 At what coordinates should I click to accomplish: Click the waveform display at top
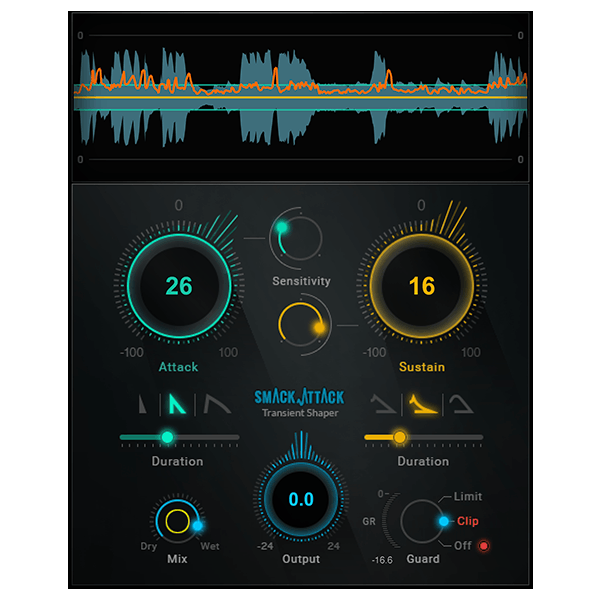pyautogui.click(x=299, y=97)
